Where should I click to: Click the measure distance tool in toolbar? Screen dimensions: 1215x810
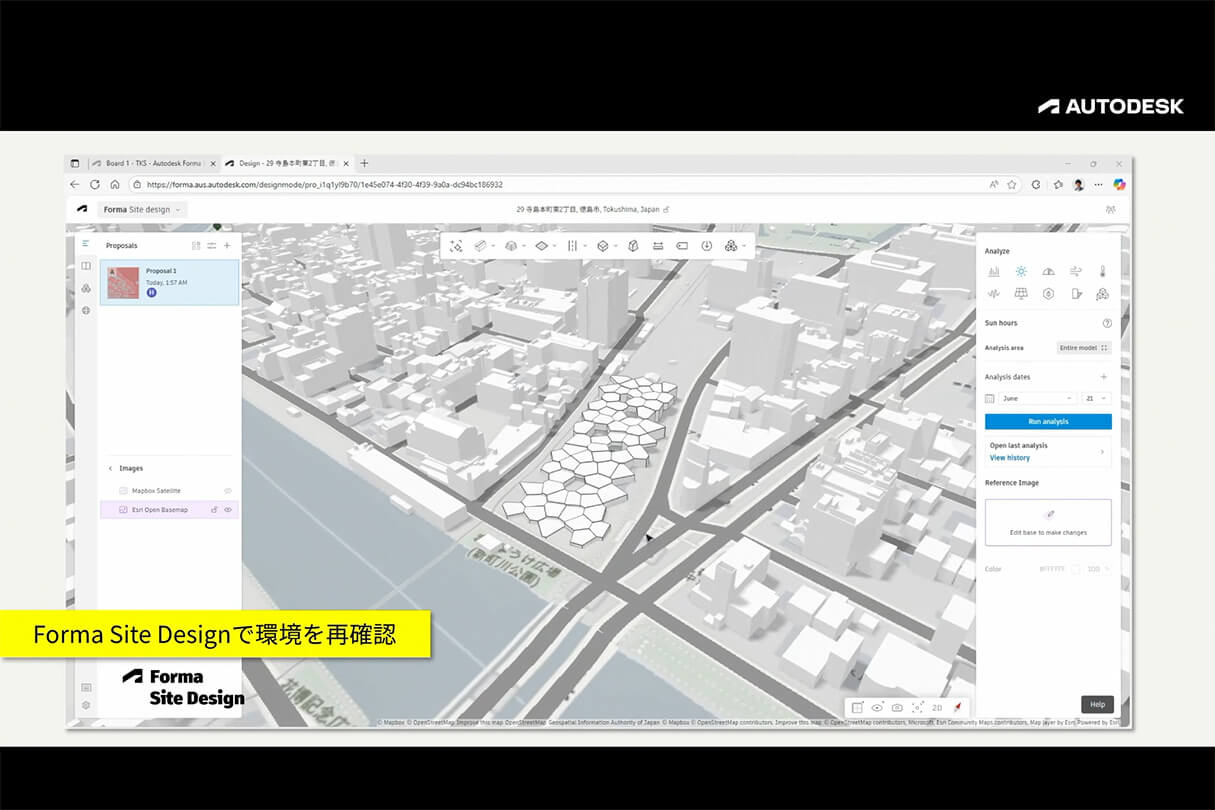(x=658, y=246)
